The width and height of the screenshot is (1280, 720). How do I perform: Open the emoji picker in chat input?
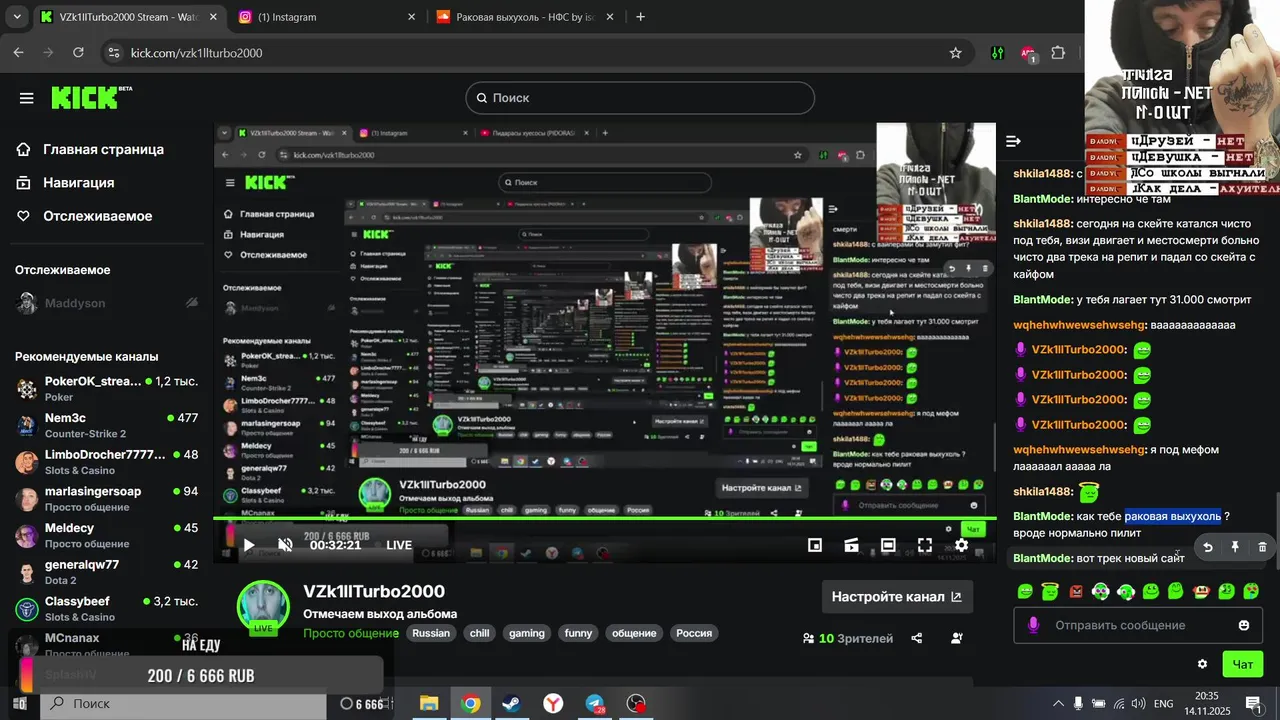tap(1244, 625)
